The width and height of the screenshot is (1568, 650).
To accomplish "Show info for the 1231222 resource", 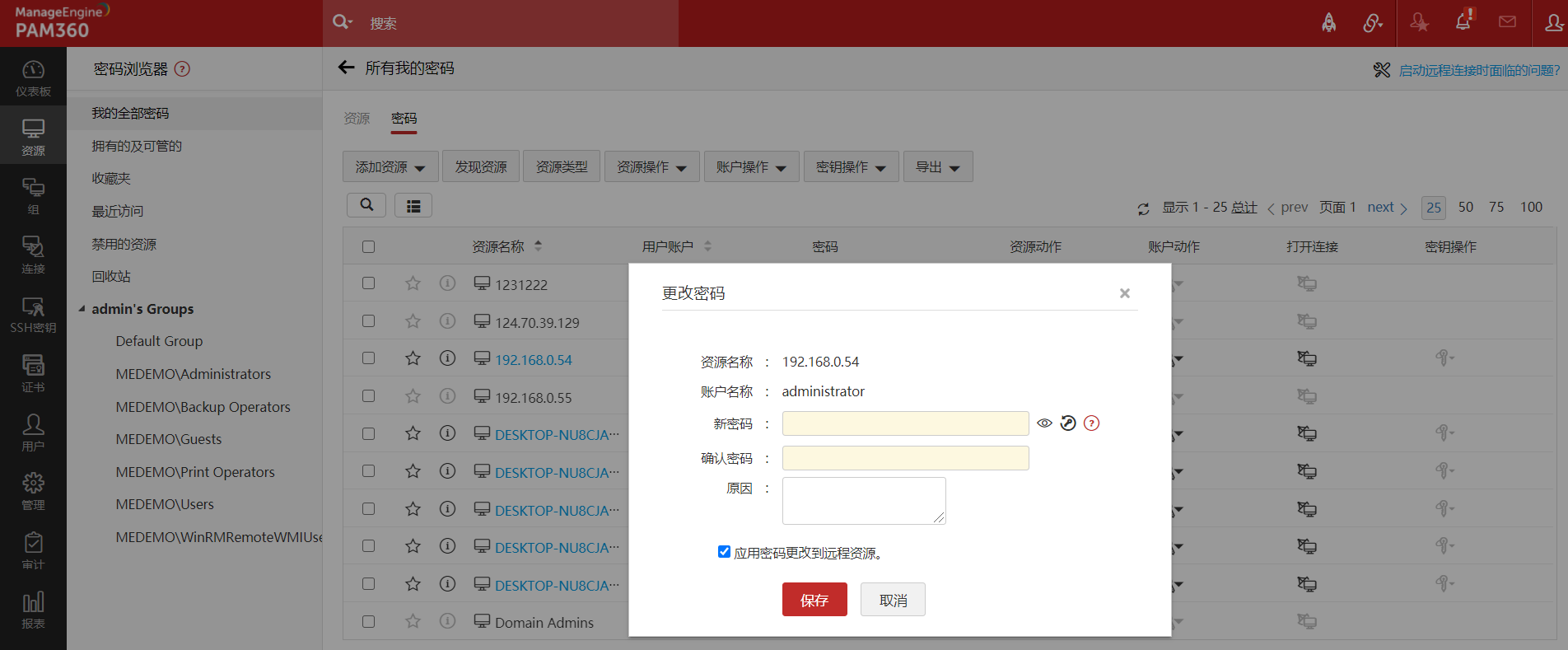I will click(x=447, y=283).
